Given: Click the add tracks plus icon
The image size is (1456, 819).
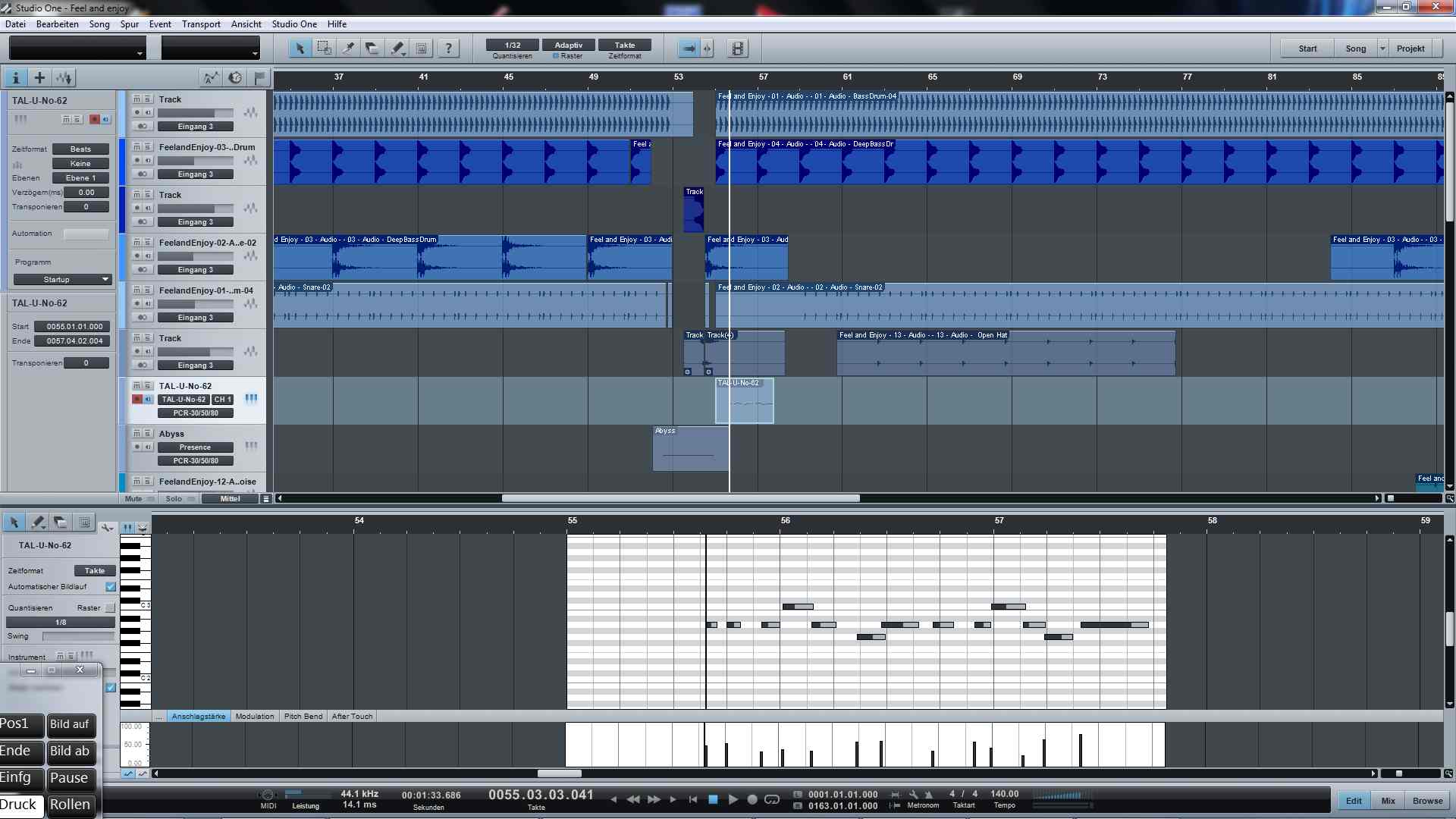Looking at the screenshot, I should pyautogui.click(x=39, y=77).
